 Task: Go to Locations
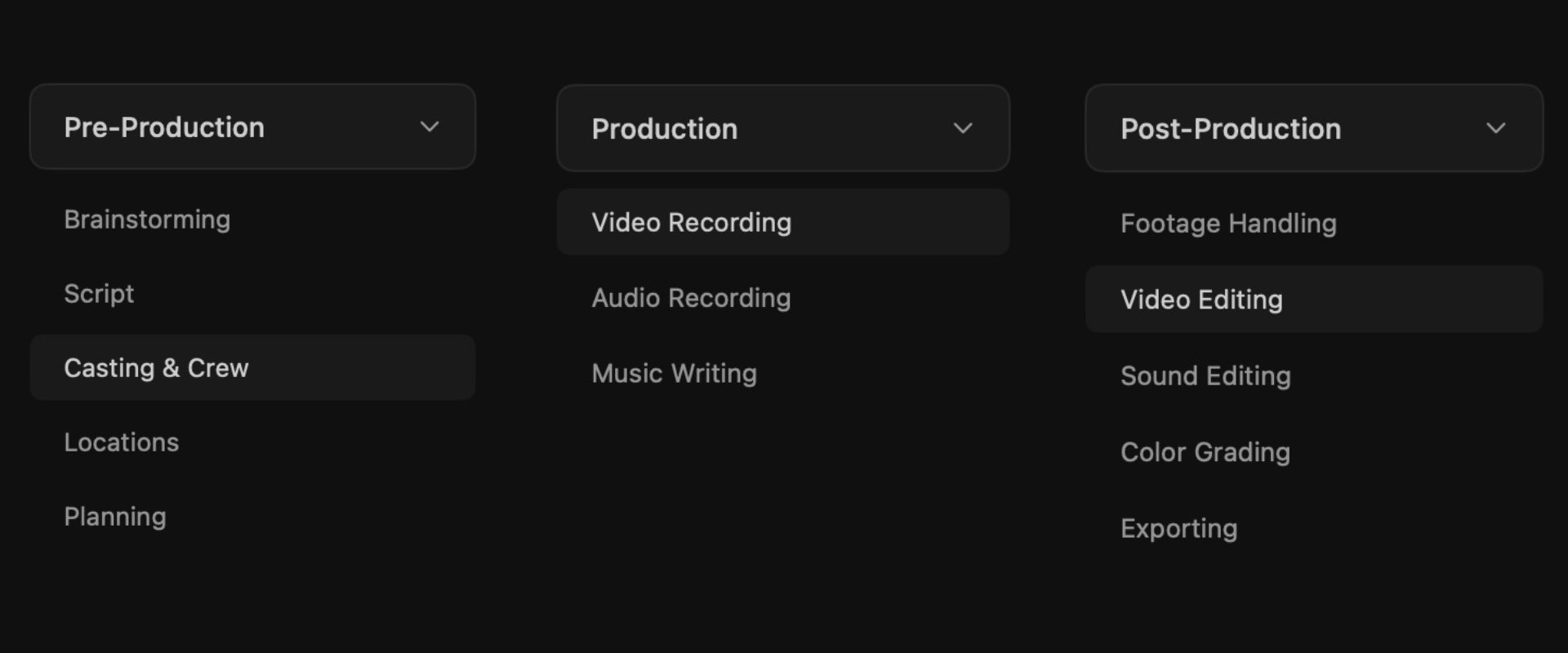[x=121, y=442]
